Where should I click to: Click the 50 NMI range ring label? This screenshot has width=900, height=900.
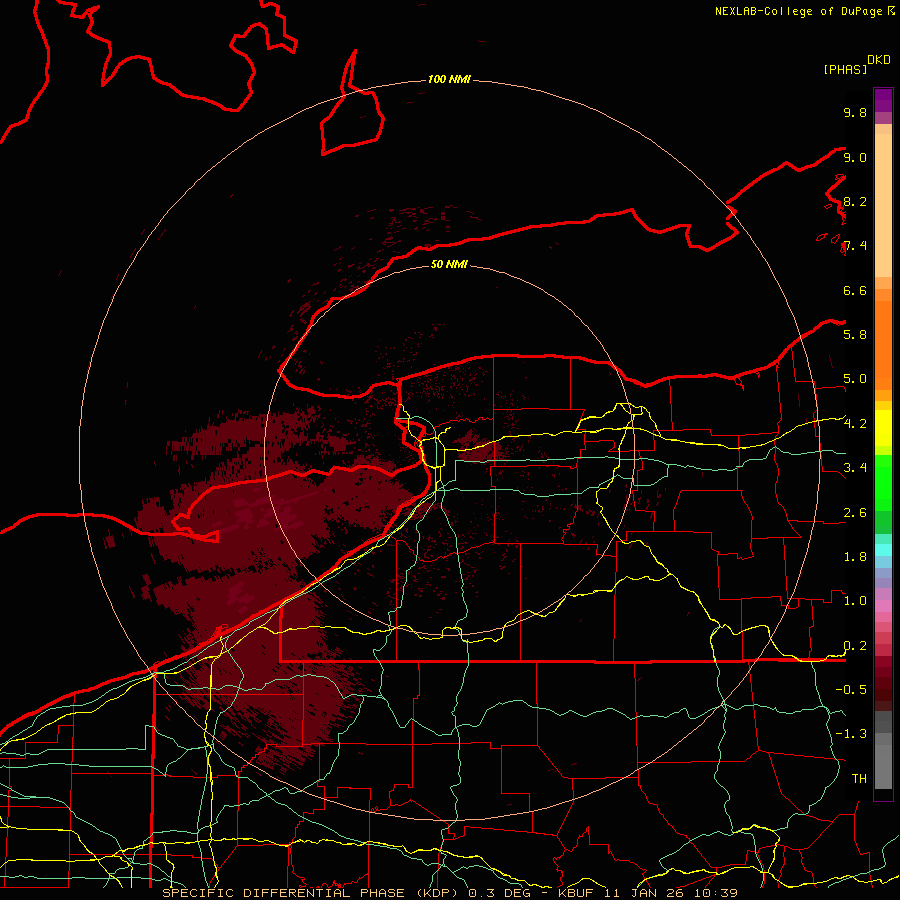click(449, 264)
